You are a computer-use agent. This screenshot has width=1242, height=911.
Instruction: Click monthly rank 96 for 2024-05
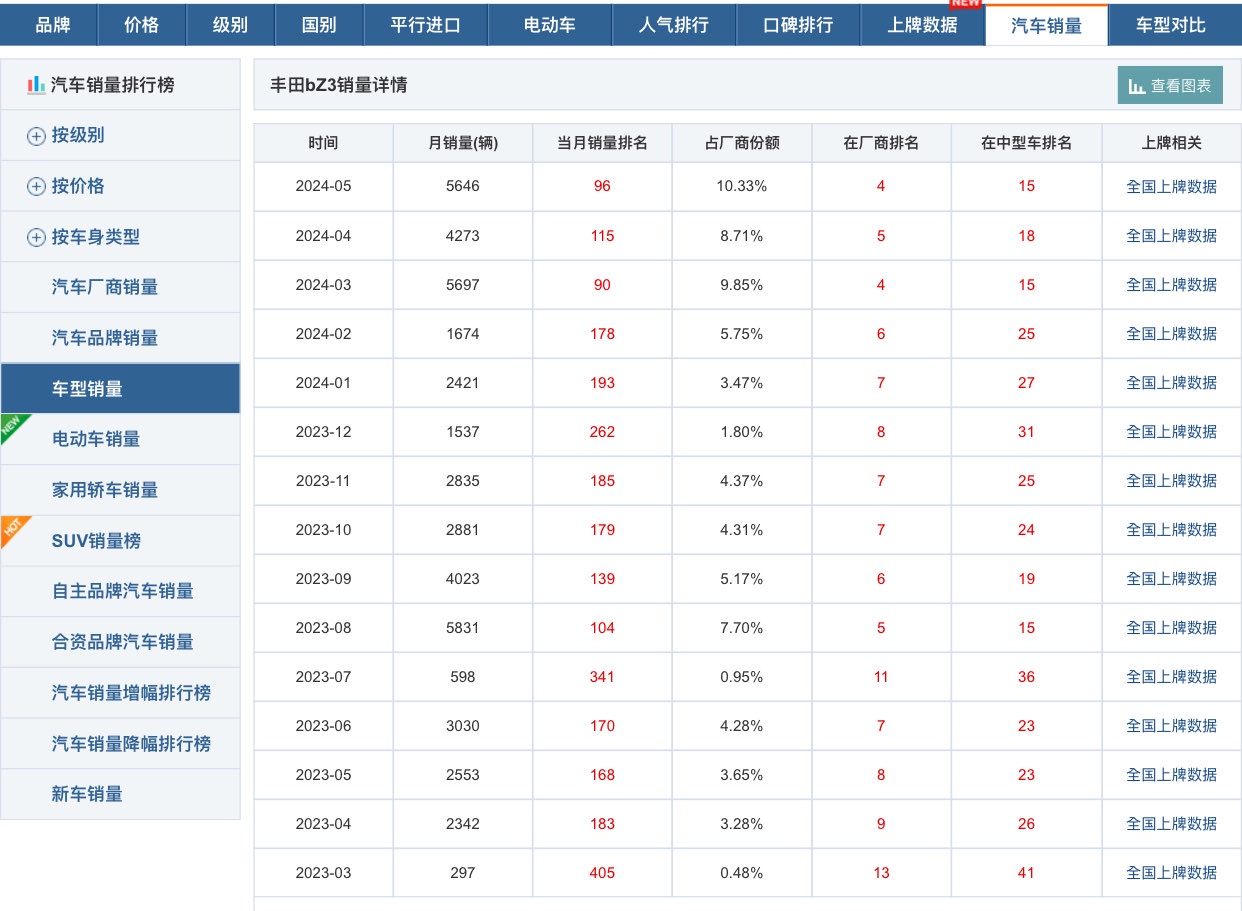[601, 186]
